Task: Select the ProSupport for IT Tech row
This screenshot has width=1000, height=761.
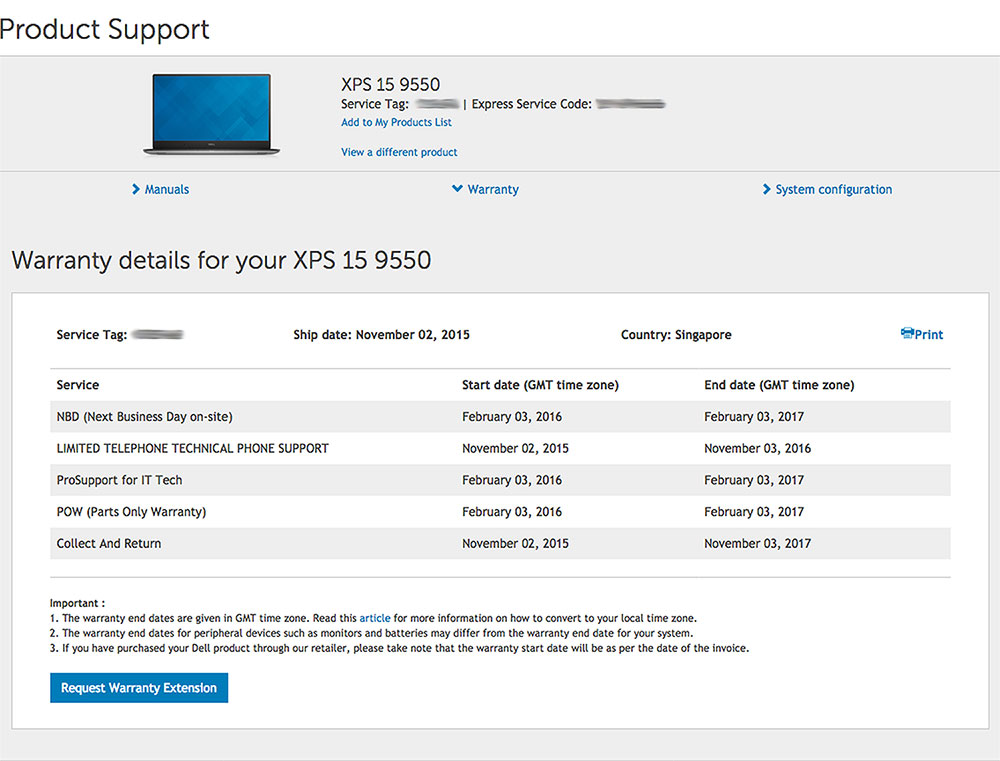Action: (500, 480)
